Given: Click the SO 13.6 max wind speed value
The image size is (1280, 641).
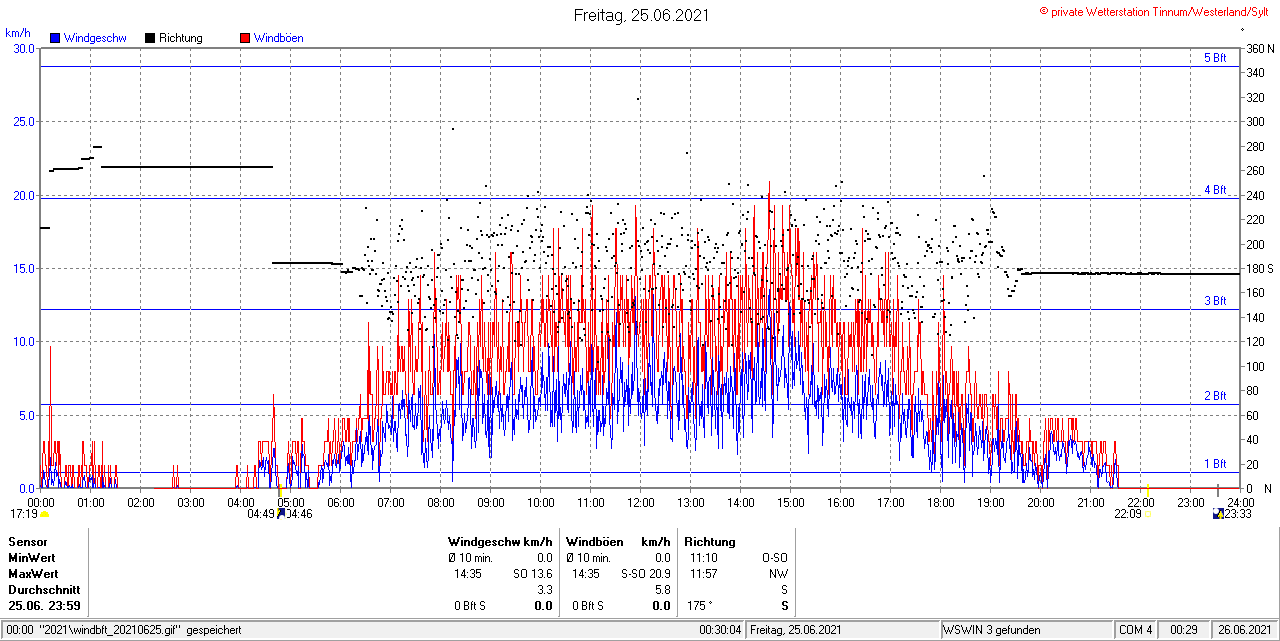Looking at the screenshot, I should click(x=532, y=574).
